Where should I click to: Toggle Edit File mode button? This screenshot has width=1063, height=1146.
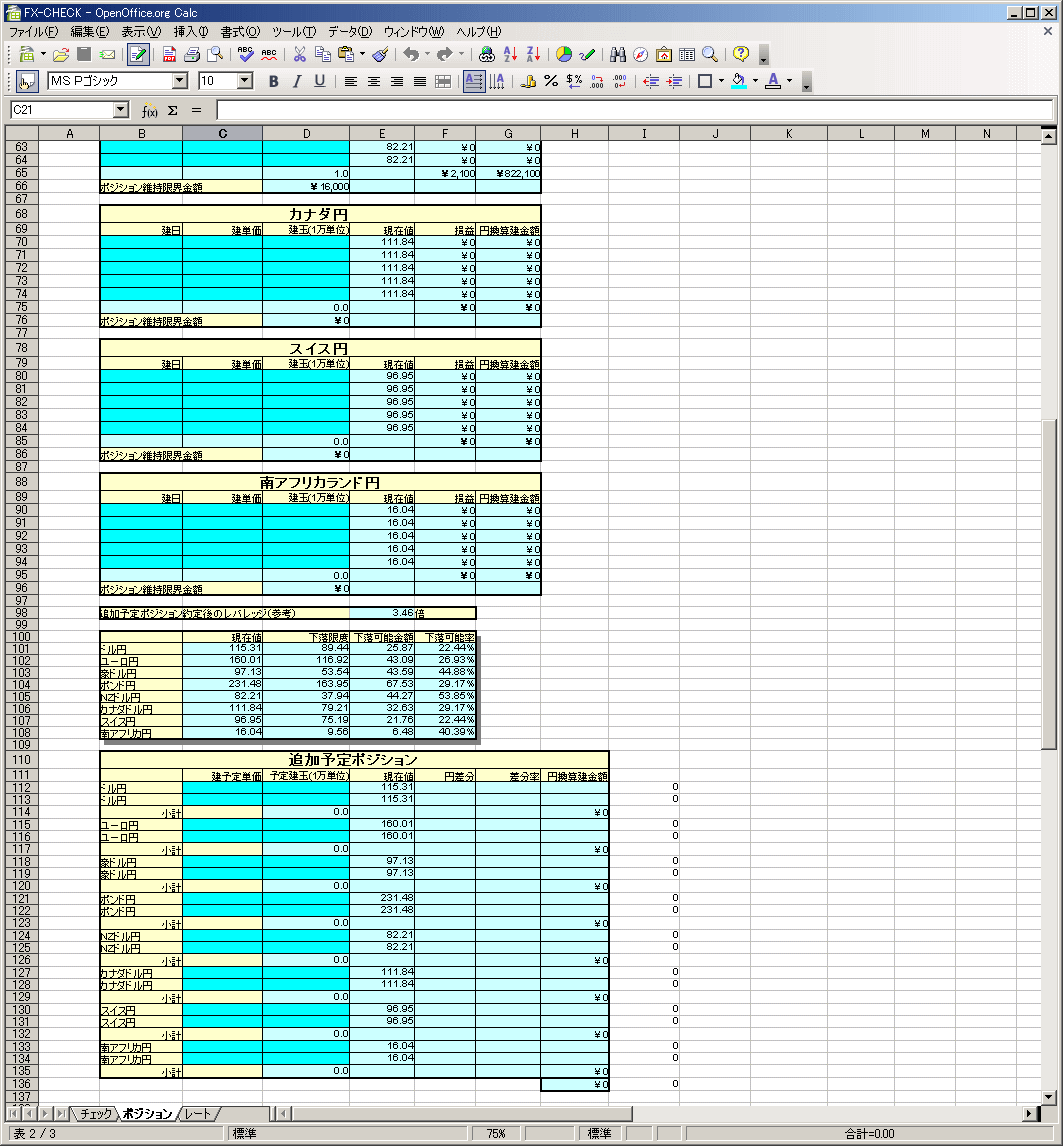138,54
